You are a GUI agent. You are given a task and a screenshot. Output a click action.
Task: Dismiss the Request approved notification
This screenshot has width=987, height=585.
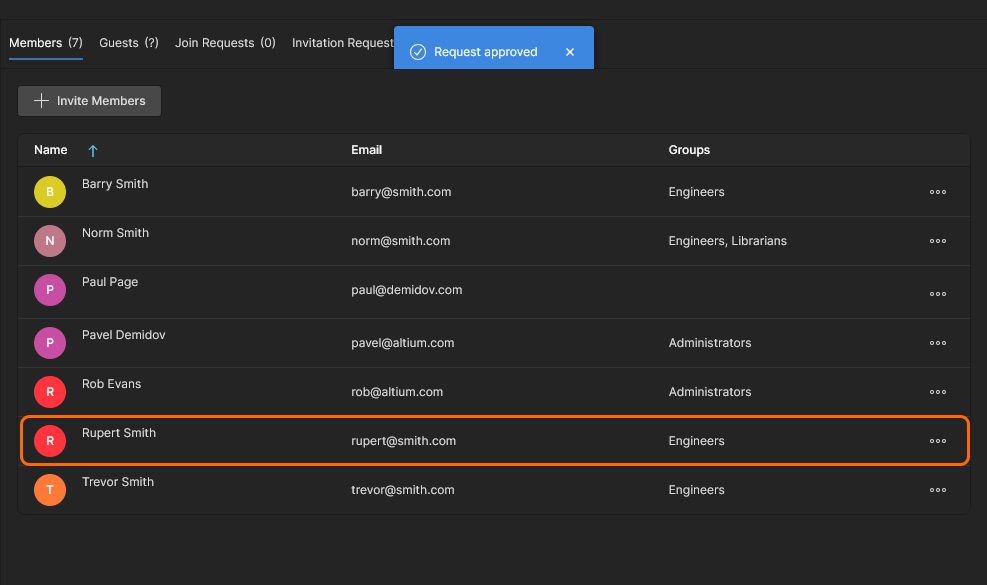click(x=570, y=52)
